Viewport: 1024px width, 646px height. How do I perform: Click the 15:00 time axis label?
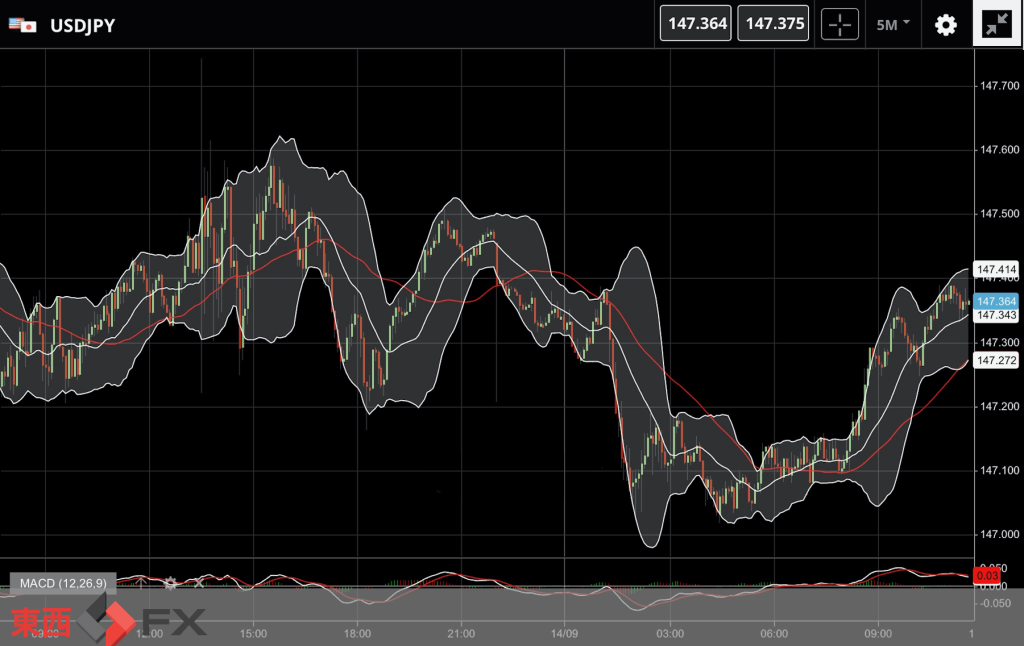click(x=253, y=634)
